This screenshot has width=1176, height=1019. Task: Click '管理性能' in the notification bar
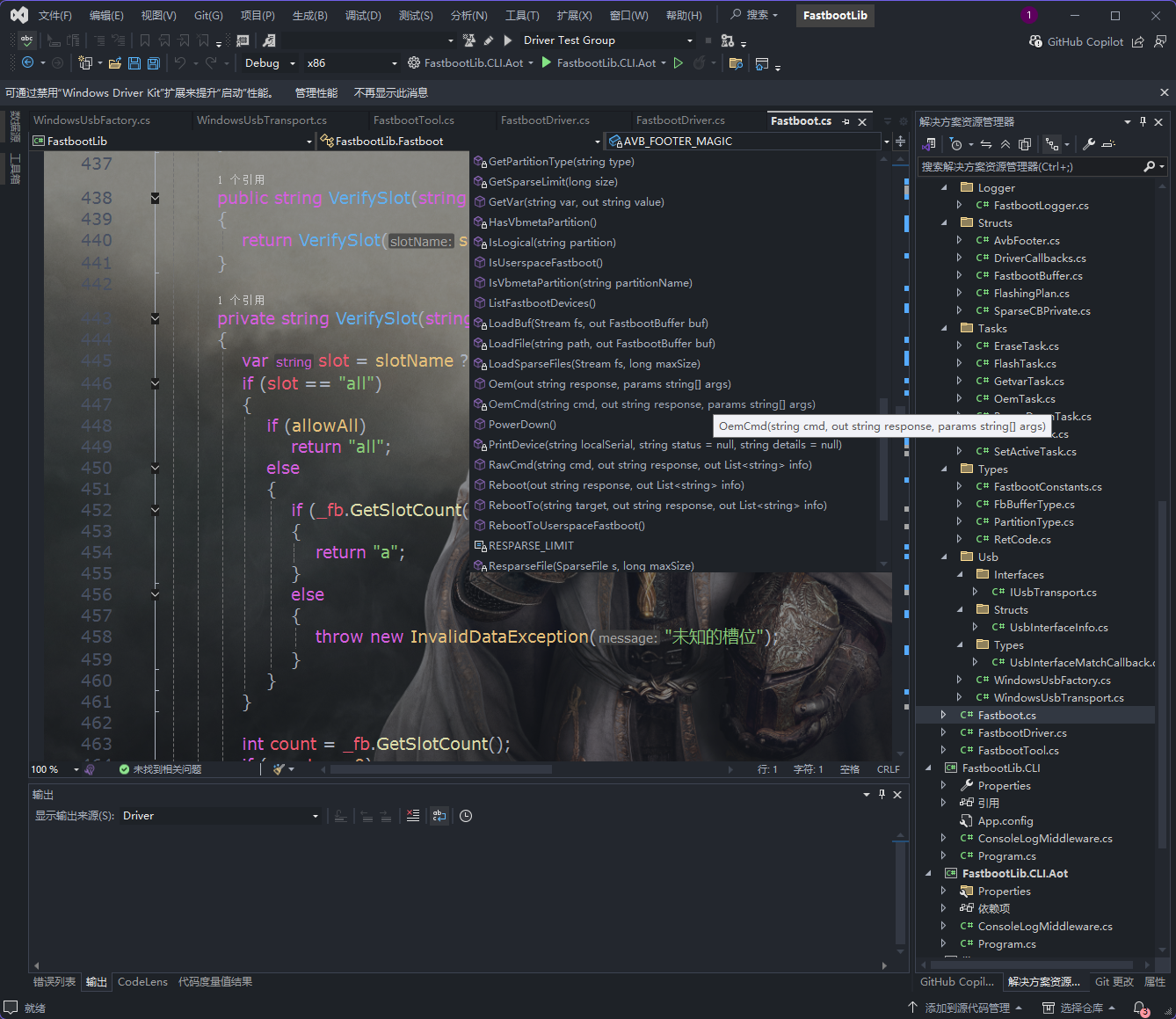[316, 93]
